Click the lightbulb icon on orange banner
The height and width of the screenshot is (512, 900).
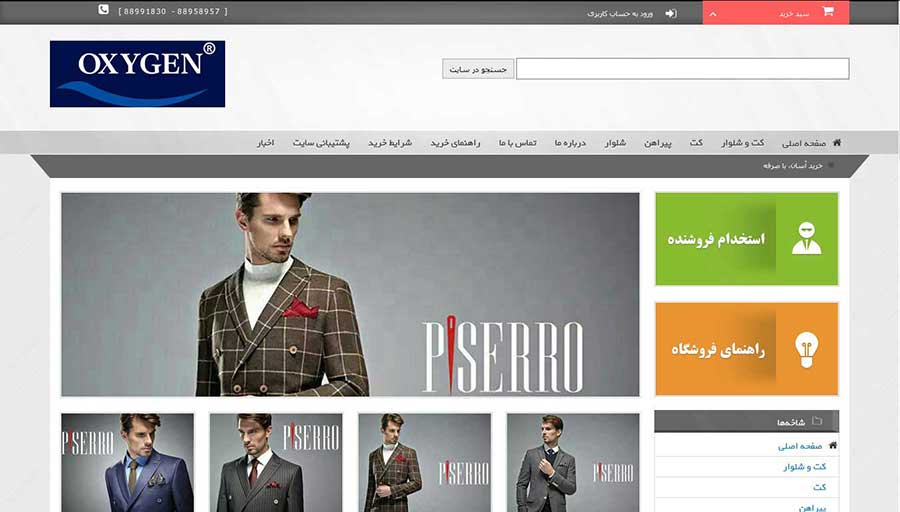806,349
